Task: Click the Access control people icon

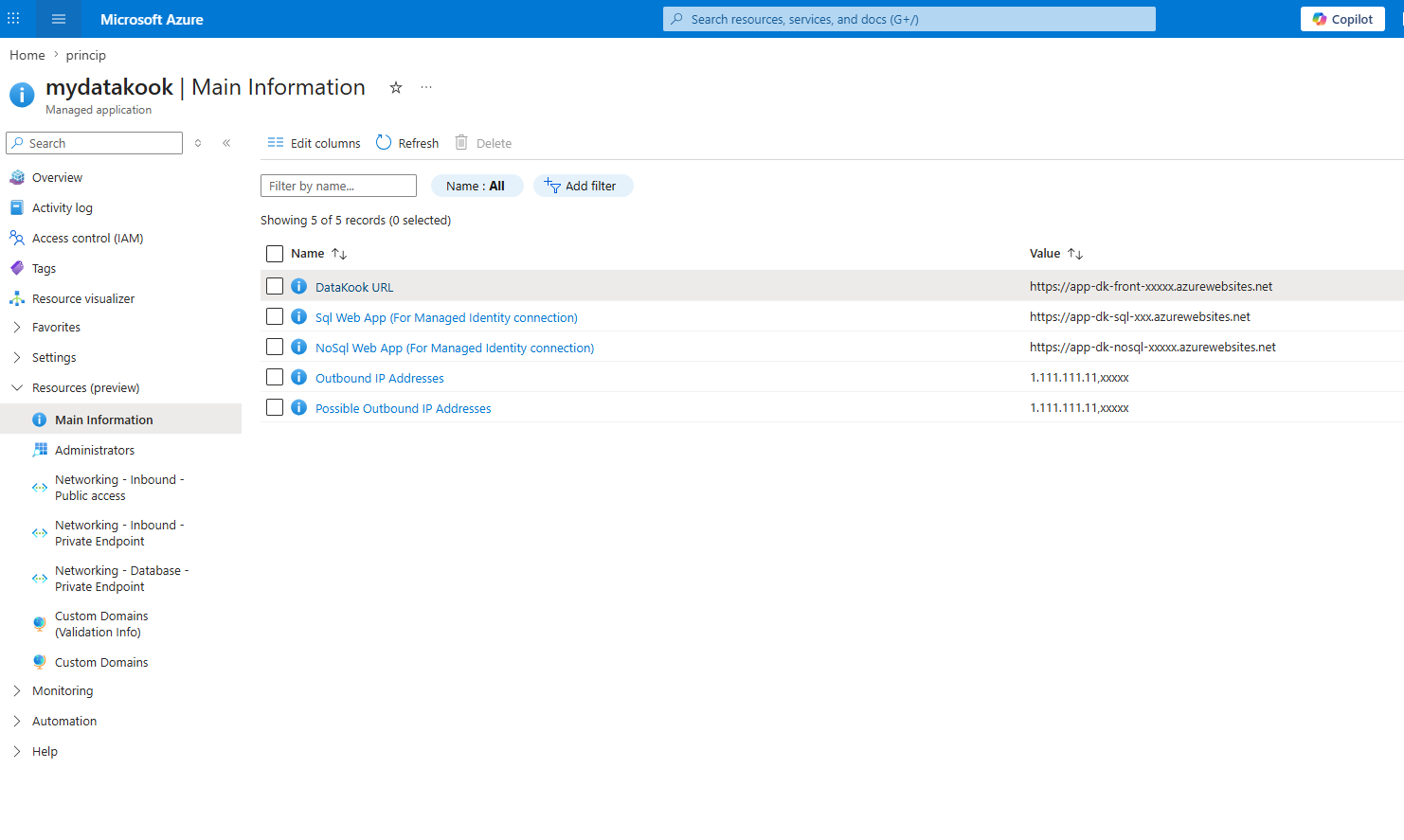Action: coord(17,238)
